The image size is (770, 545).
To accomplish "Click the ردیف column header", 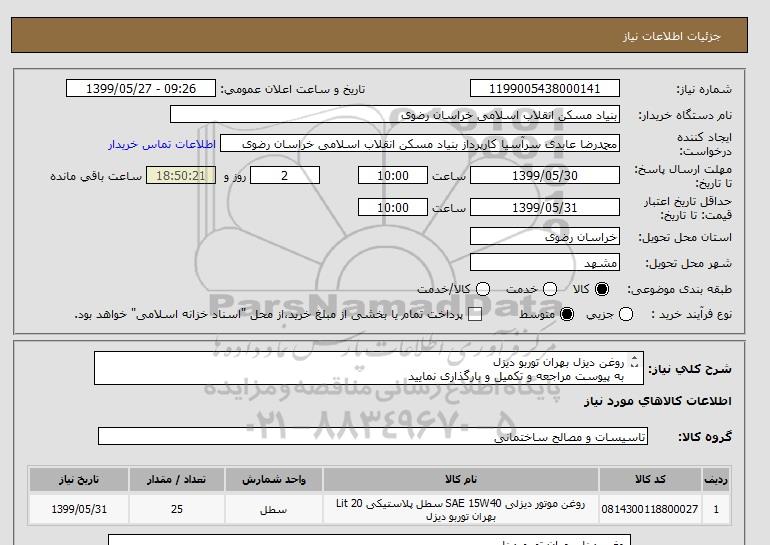I will [715, 480].
